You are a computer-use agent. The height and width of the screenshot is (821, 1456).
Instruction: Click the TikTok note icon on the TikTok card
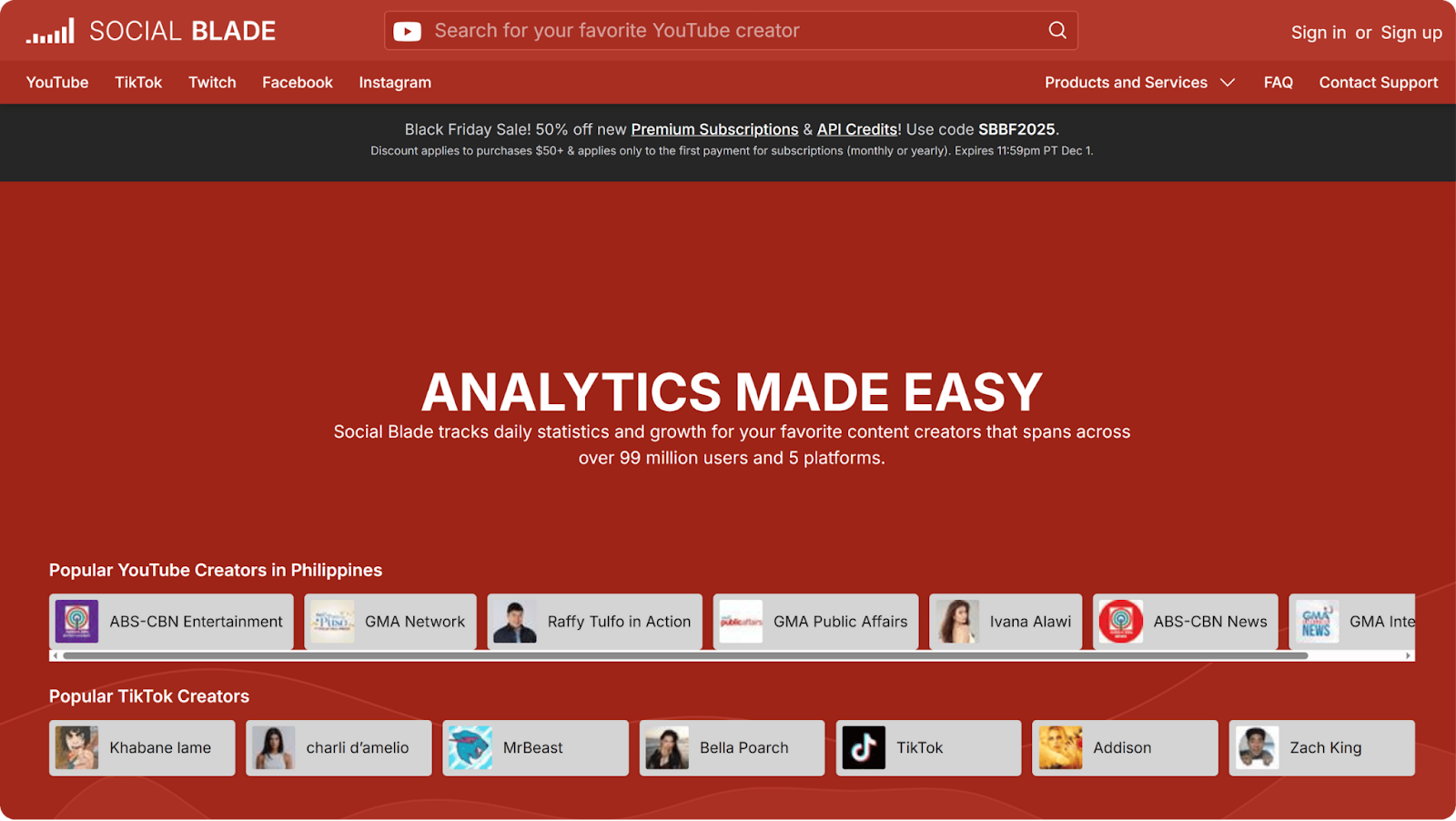point(863,747)
